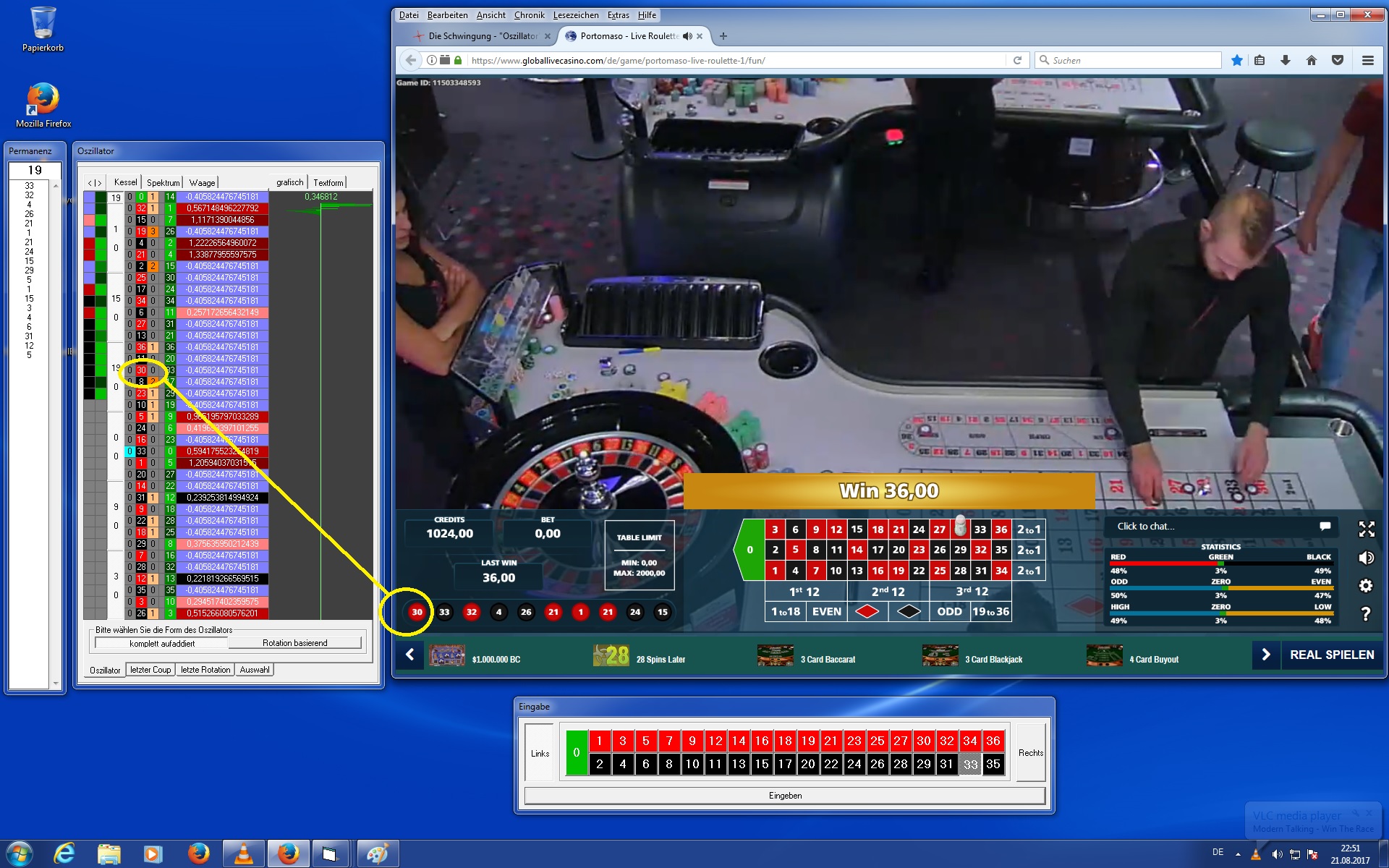Select the Waage tab in Oszillator
The image size is (1389, 868).
(203, 182)
